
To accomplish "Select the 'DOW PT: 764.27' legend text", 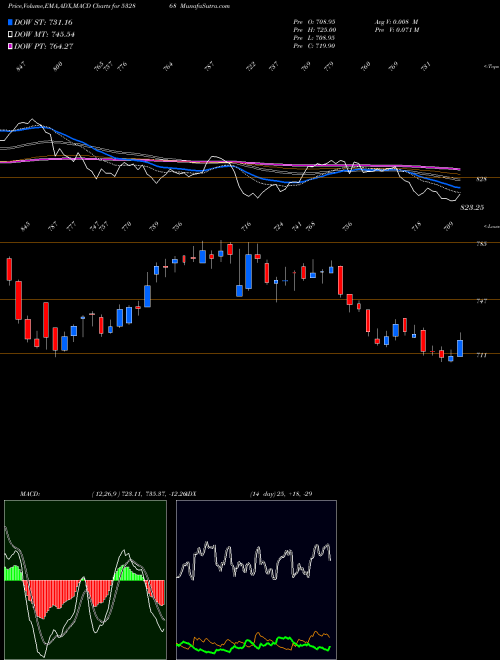I will click(44, 46).
